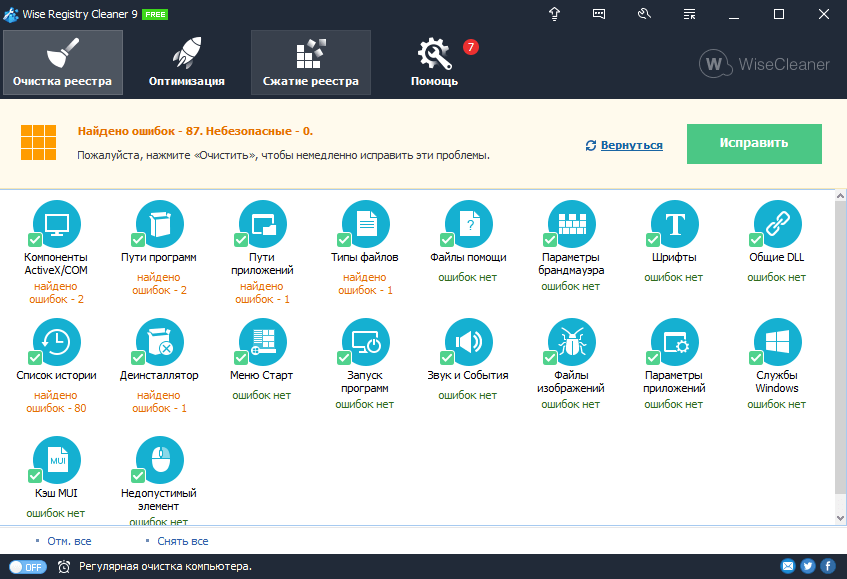Click the Параметры приложений label
Image resolution: width=847 pixels, height=579 pixels.
pos(674,381)
